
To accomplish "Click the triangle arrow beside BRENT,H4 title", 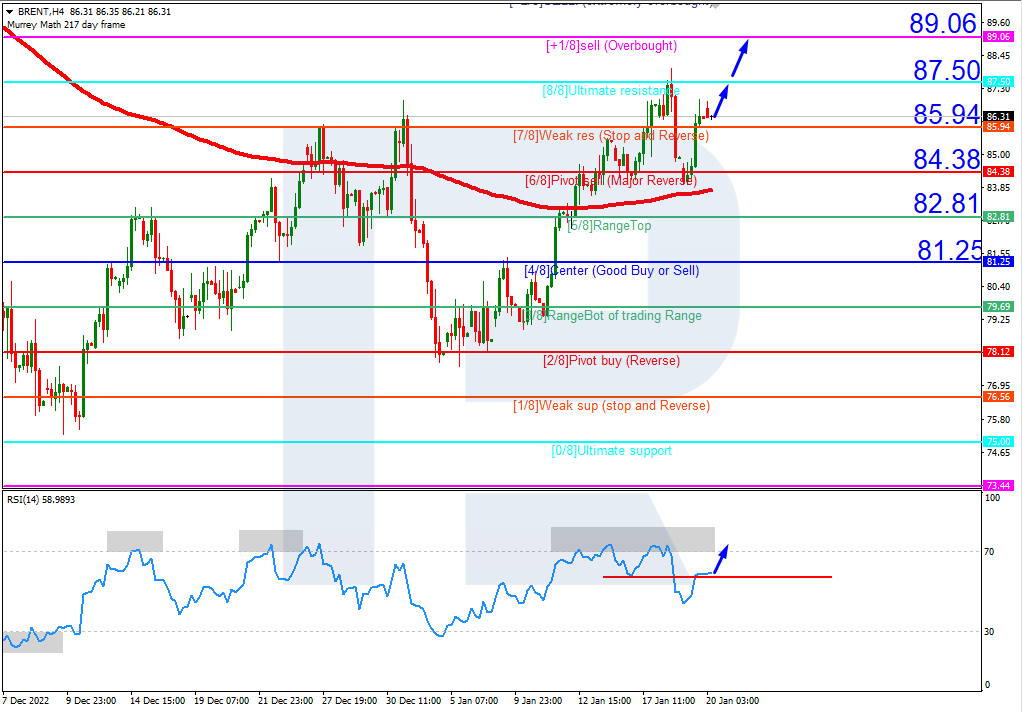I will pos(9,11).
